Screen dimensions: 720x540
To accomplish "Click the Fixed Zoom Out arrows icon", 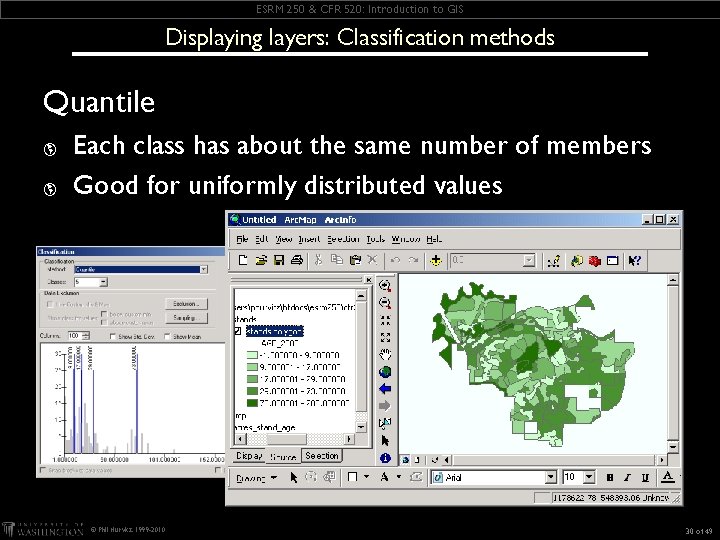I will coord(385,338).
